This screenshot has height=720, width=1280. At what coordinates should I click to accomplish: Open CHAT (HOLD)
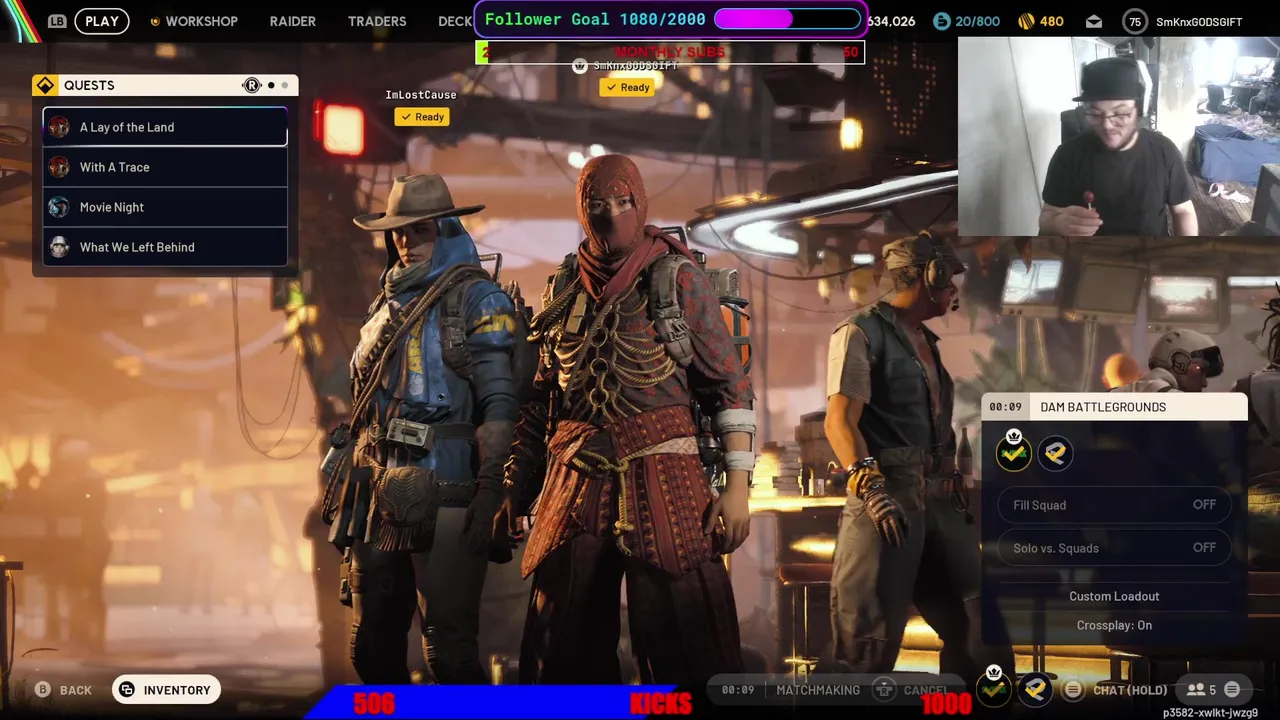(1130, 690)
